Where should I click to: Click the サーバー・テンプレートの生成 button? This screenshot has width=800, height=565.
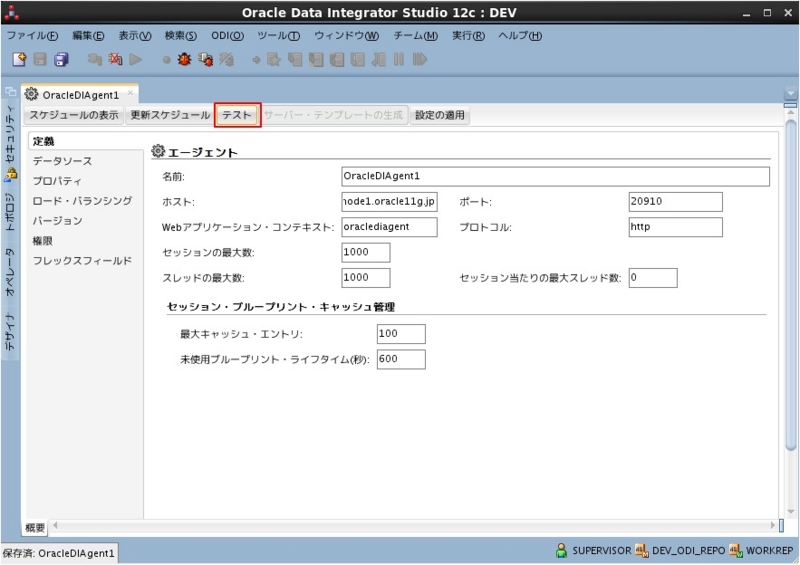(334, 115)
